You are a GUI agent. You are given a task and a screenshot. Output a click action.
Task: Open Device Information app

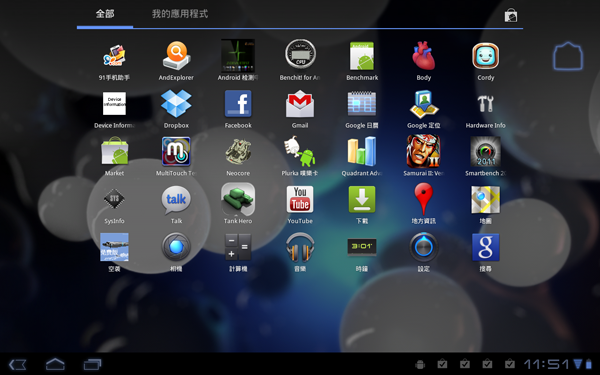point(114,103)
